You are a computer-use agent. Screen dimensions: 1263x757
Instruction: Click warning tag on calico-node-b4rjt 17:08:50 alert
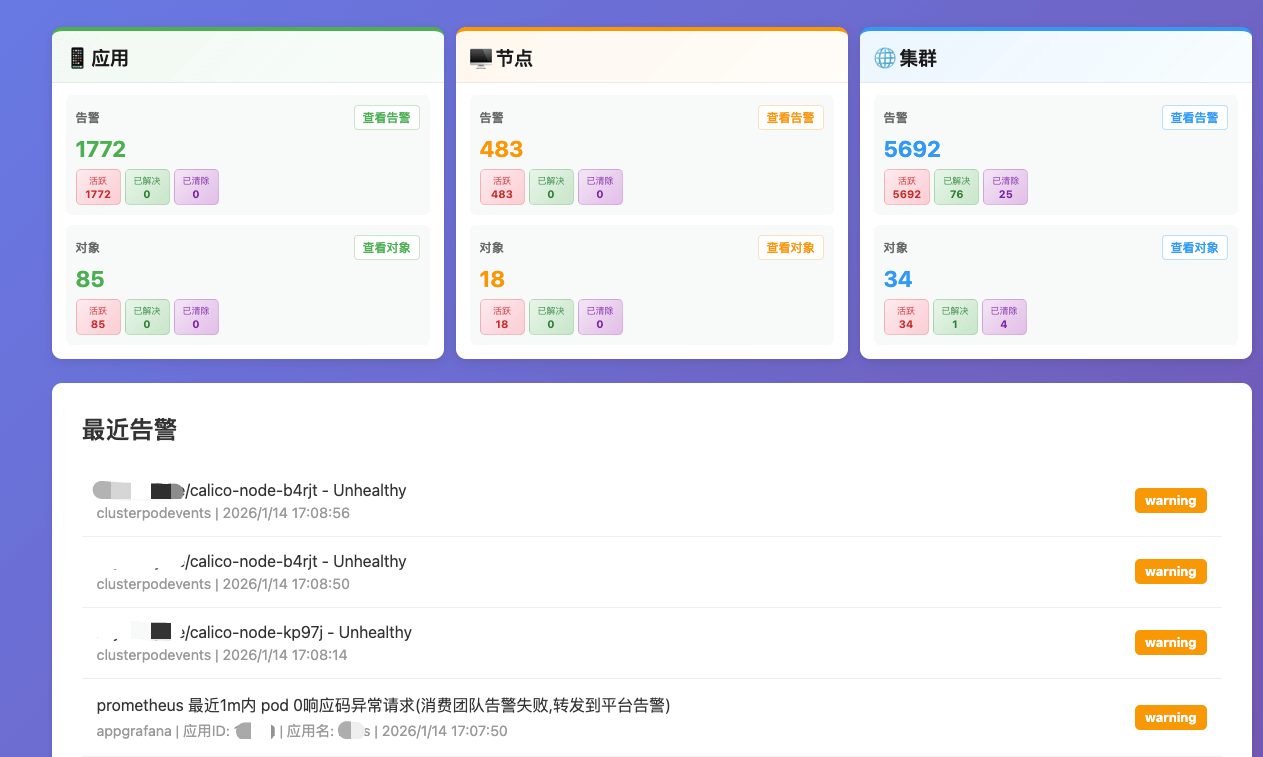1170,572
